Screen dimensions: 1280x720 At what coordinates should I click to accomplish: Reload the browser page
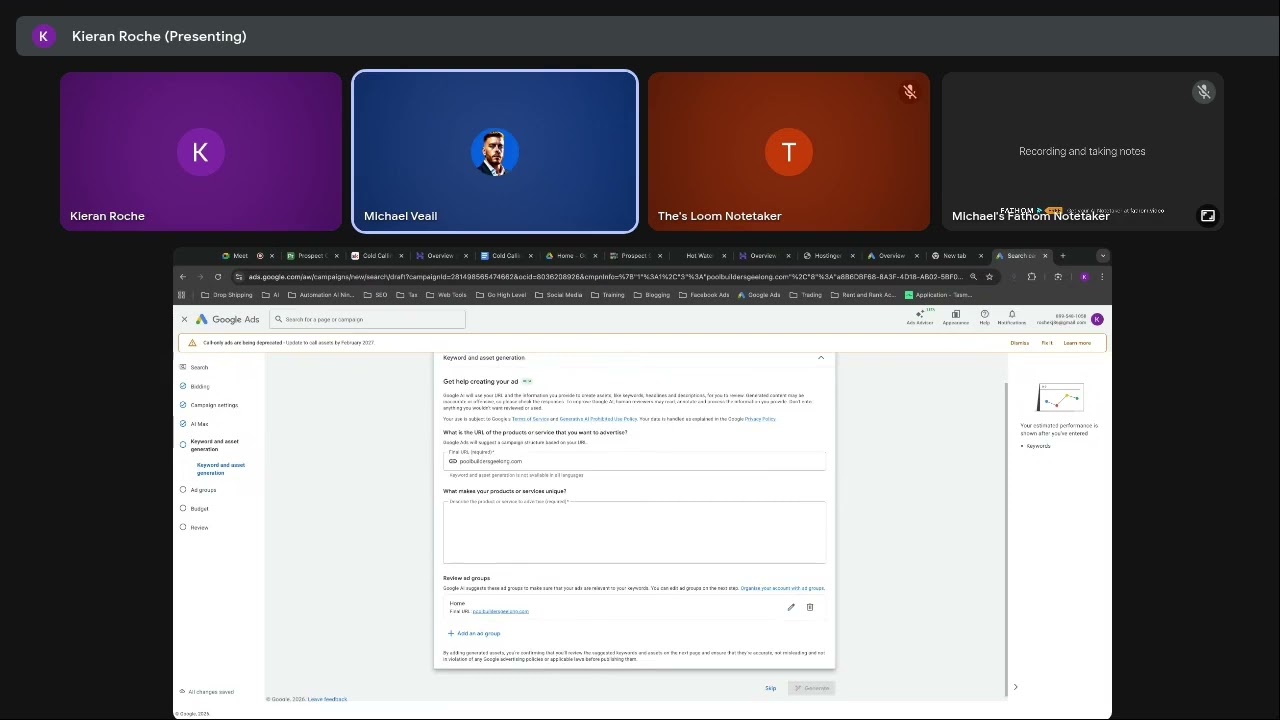pyautogui.click(x=218, y=277)
